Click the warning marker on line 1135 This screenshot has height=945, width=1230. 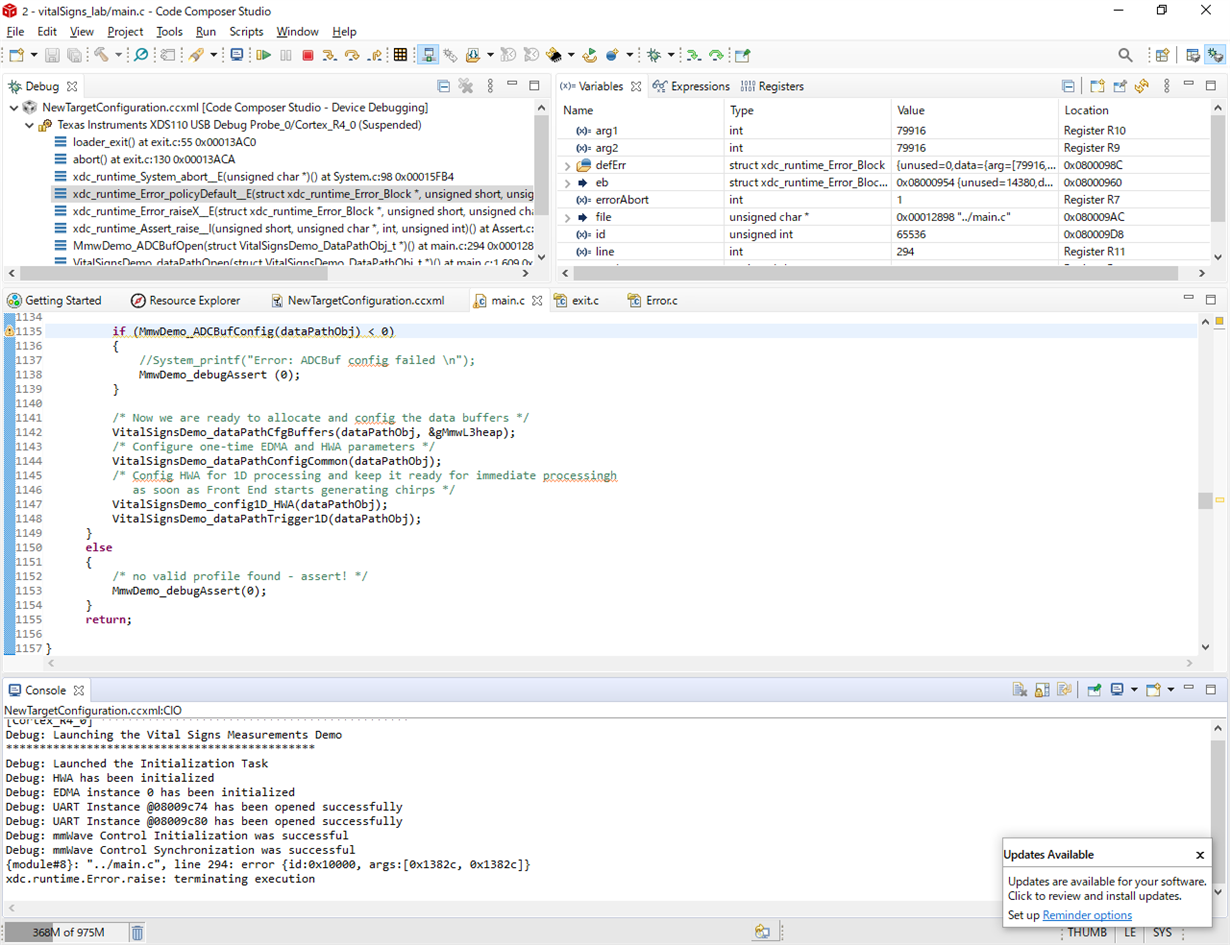[10, 331]
